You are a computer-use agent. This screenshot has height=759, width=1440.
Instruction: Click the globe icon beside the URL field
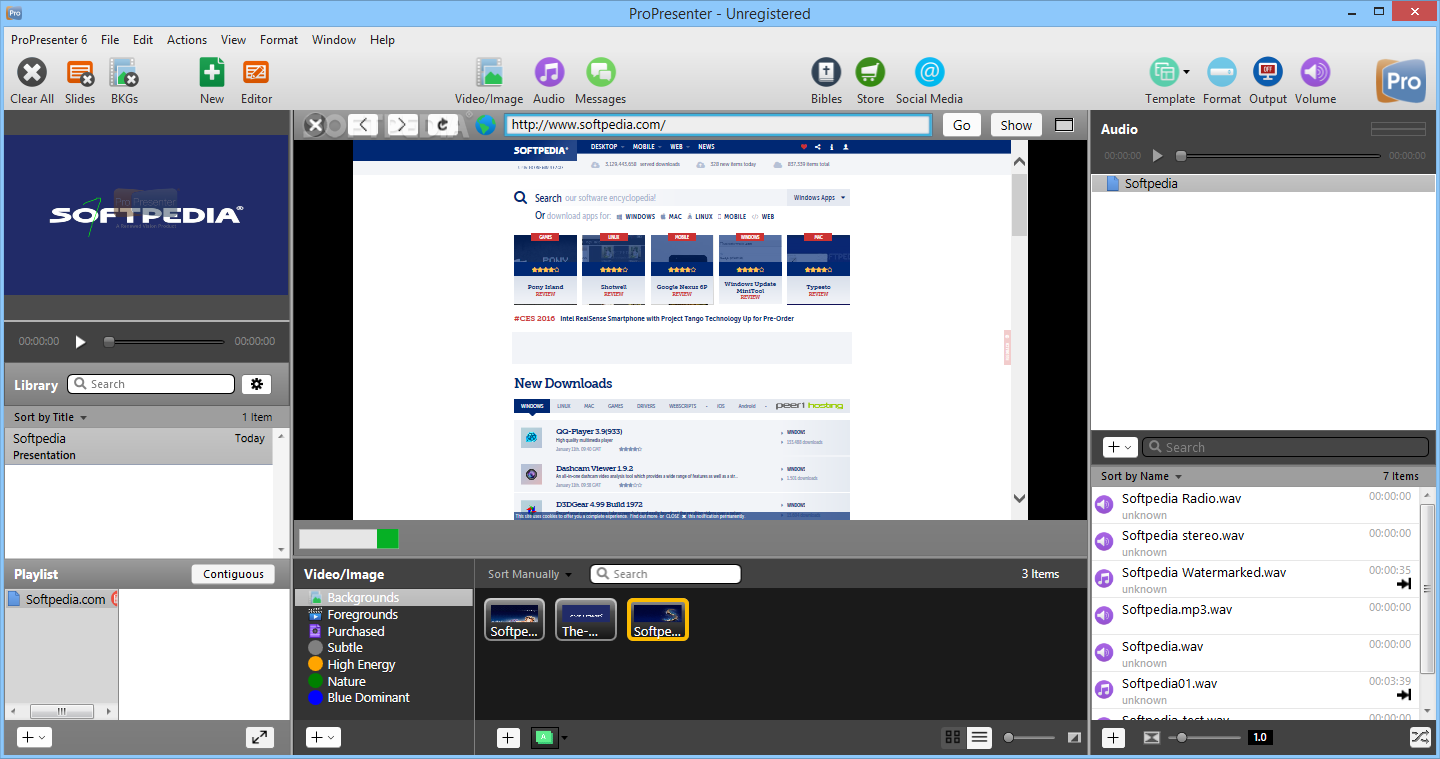(x=485, y=125)
